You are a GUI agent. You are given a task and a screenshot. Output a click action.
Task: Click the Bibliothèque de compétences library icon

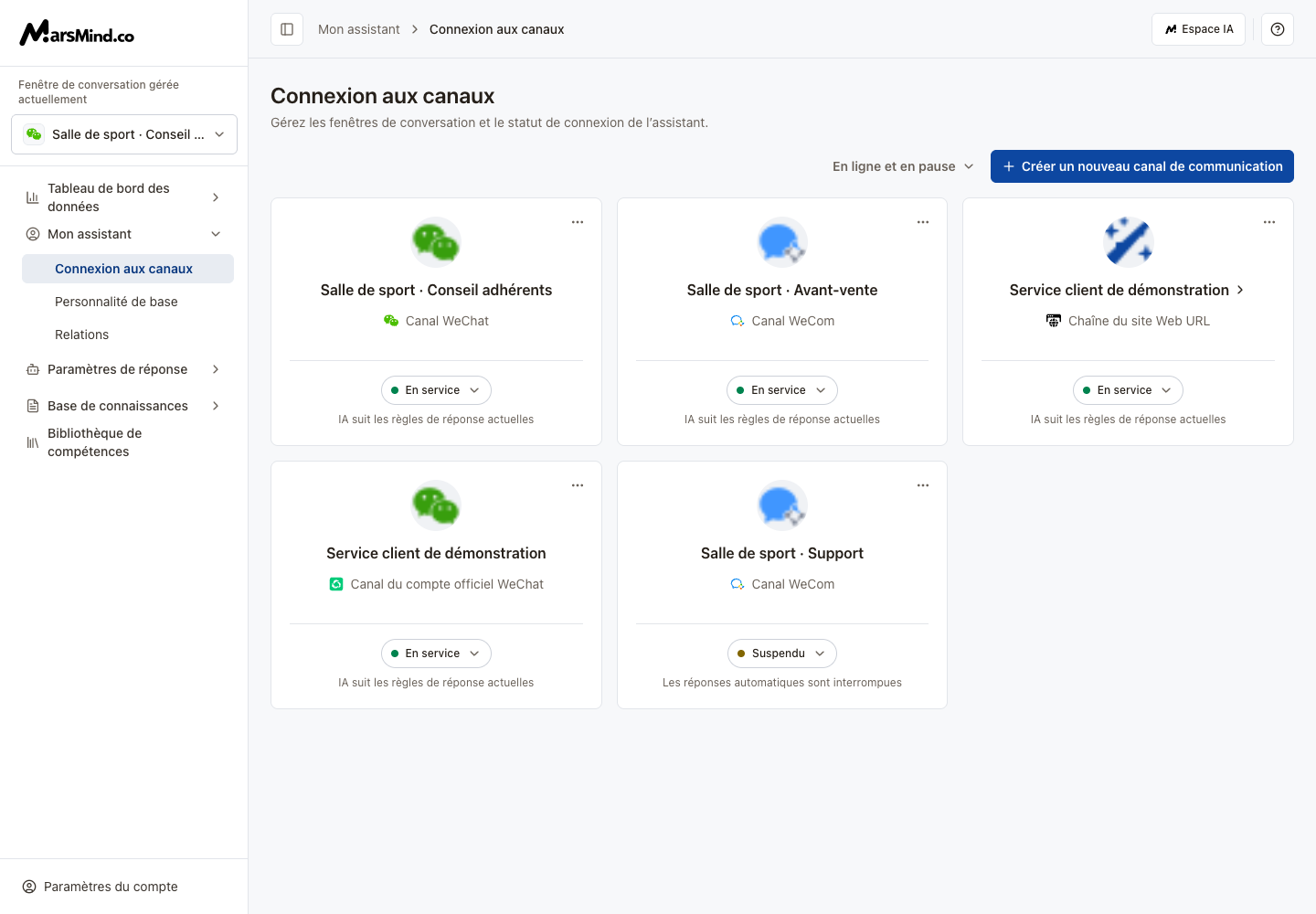click(33, 442)
